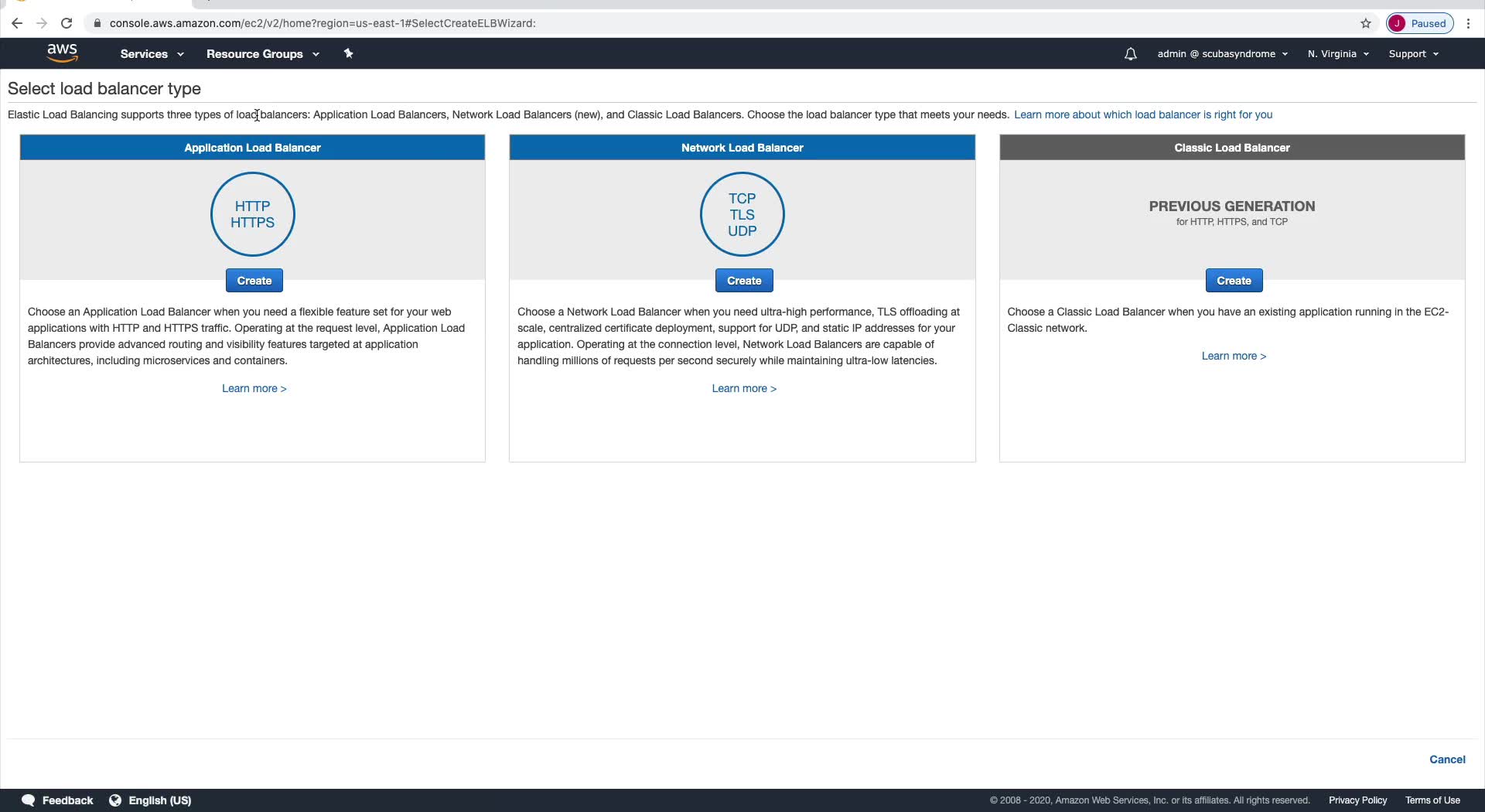Open the Privacy Policy link
The image size is (1485, 812).
pyautogui.click(x=1357, y=800)
